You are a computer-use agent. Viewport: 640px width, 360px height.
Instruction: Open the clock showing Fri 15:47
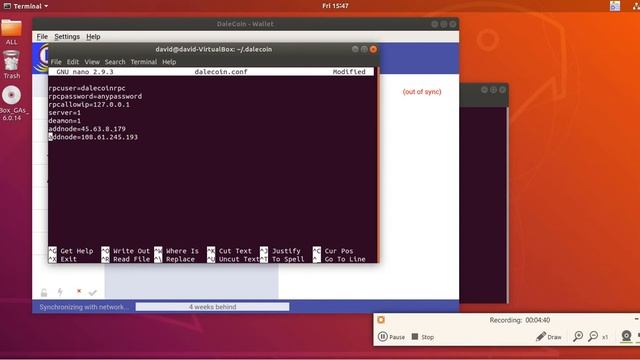335,6
